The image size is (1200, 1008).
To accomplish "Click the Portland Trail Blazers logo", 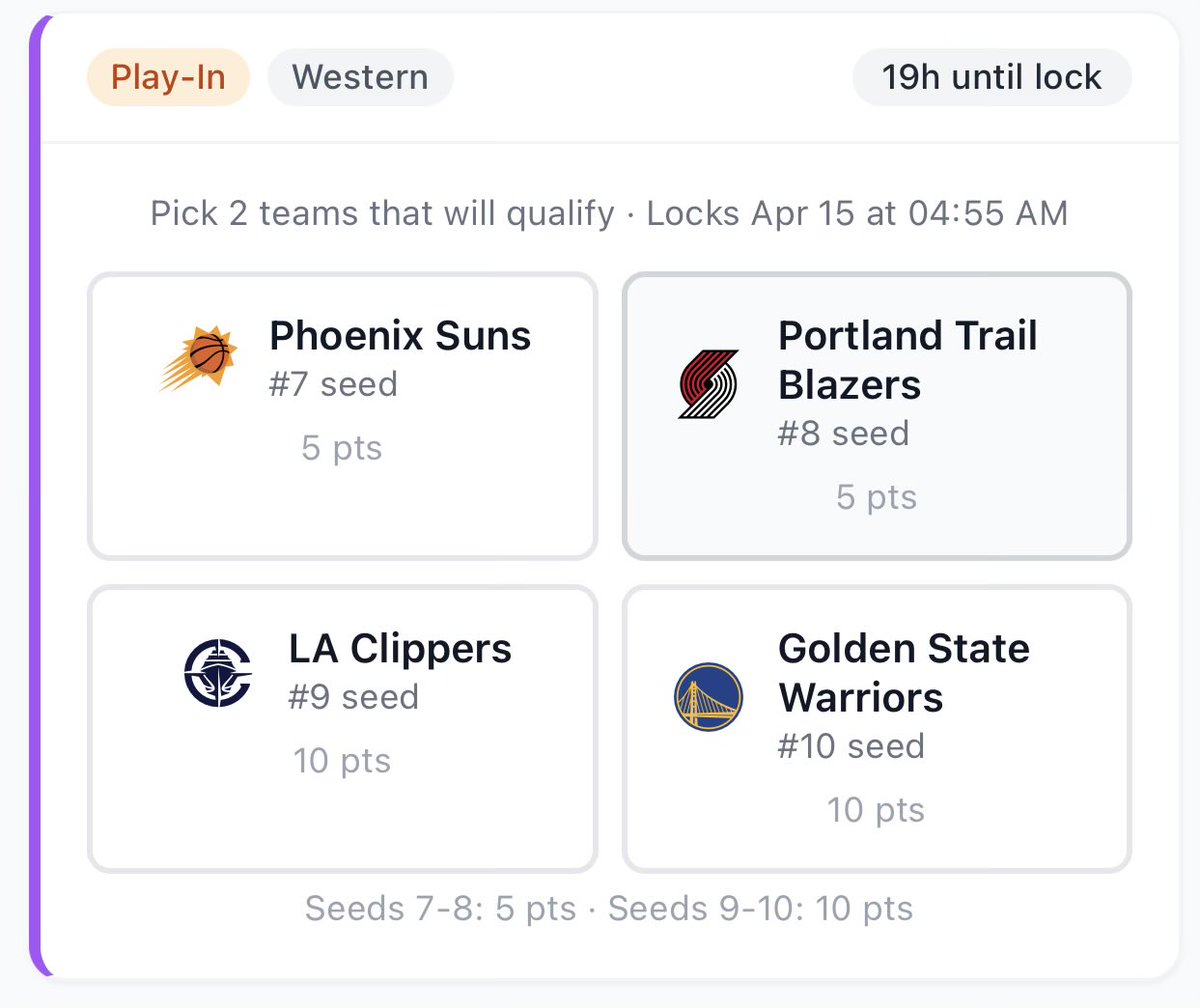I will click(x=708, y=384).
